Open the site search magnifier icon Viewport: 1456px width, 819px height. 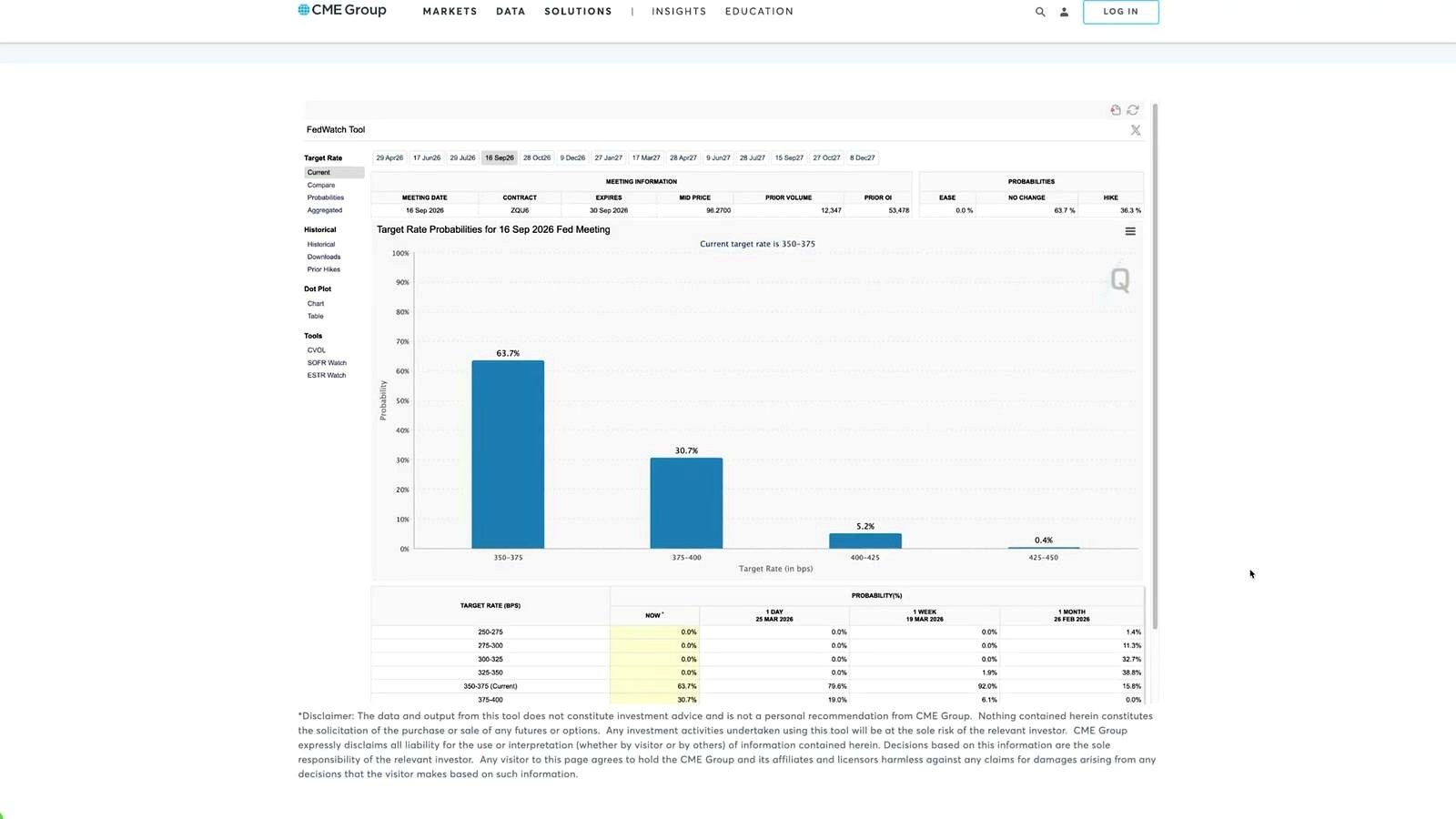(x=1040, y=12)
